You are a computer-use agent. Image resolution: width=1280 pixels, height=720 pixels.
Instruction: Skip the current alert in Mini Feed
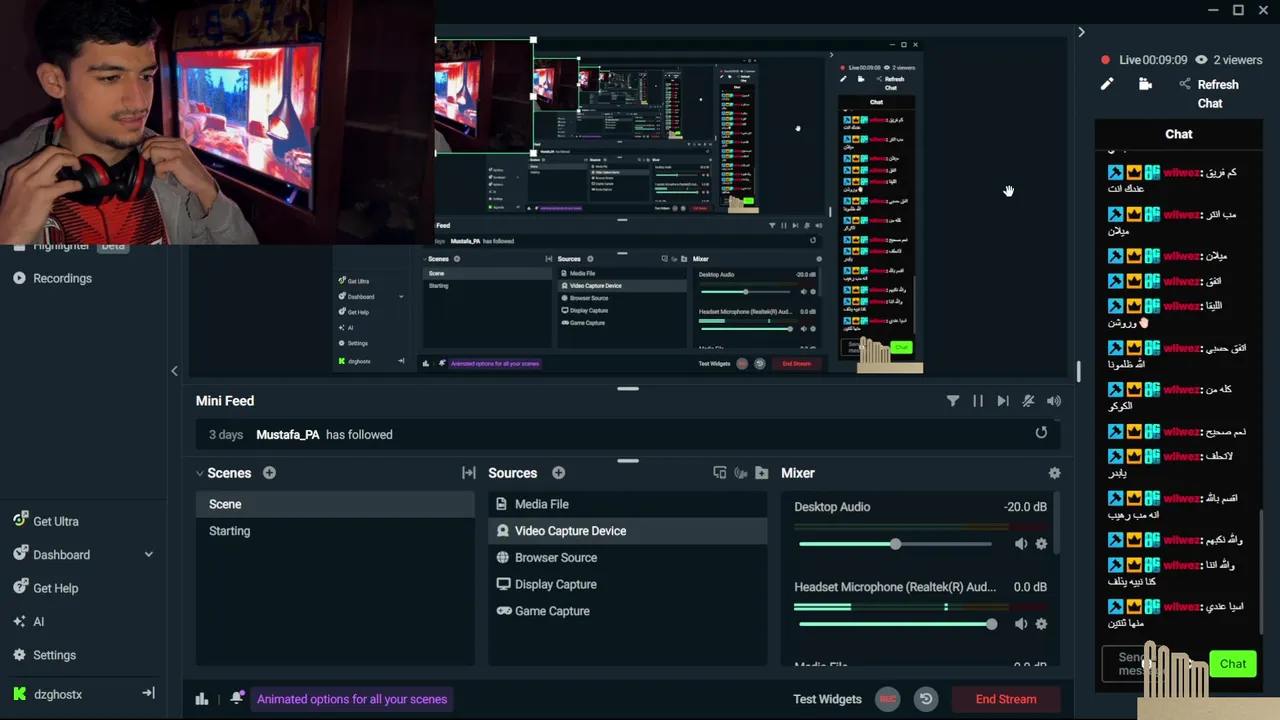(1003, 401)
